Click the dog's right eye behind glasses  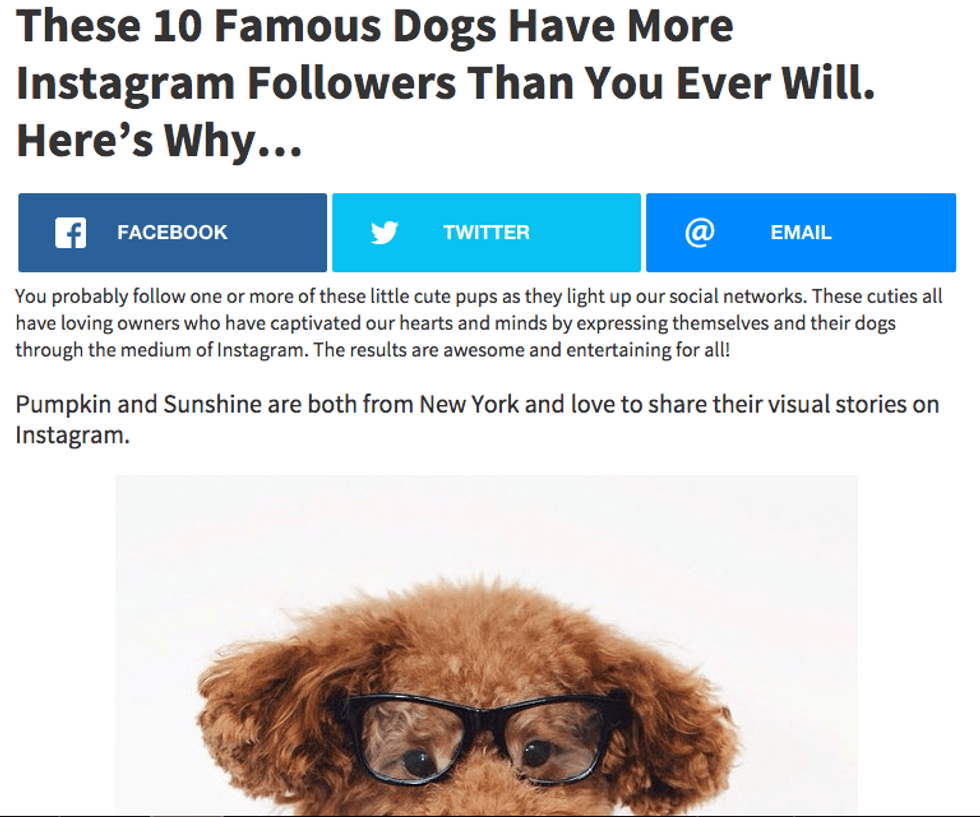537,753
